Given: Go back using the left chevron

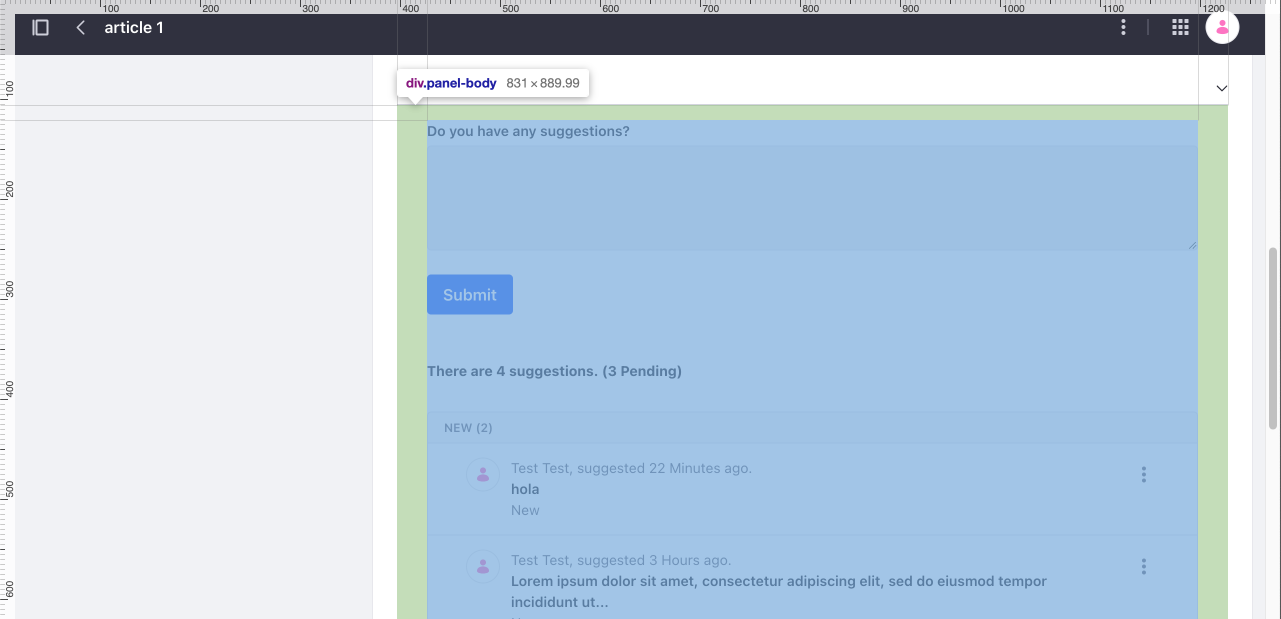Looking at the screenshot, I should pyautogui.click(x=81, y=27).
